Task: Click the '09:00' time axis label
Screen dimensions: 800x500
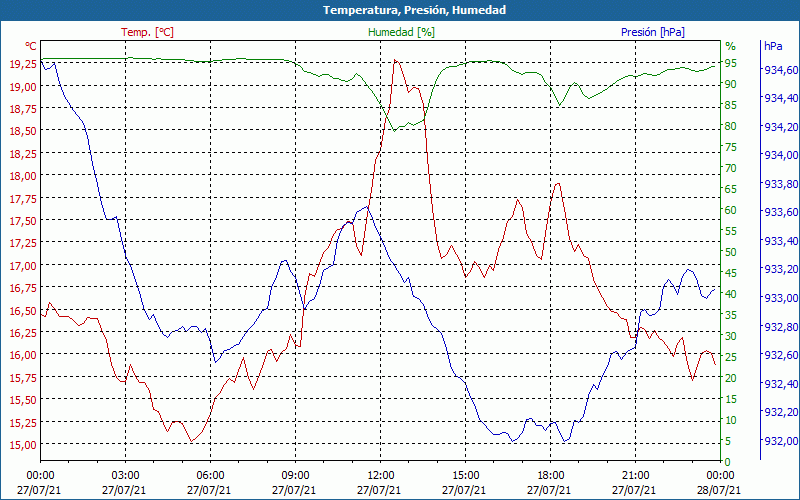Action: [x=295, y=477]
